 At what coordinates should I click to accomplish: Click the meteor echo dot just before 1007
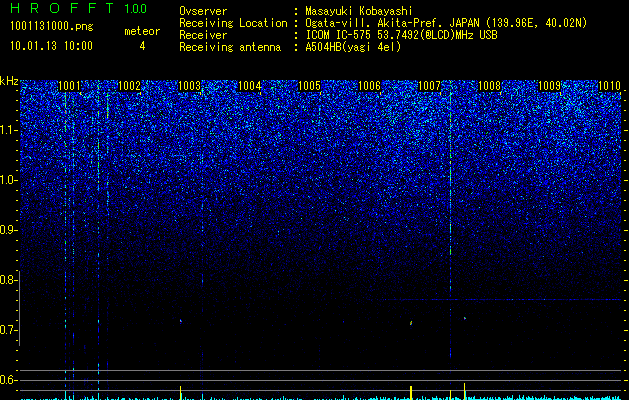tap(411, 323)
